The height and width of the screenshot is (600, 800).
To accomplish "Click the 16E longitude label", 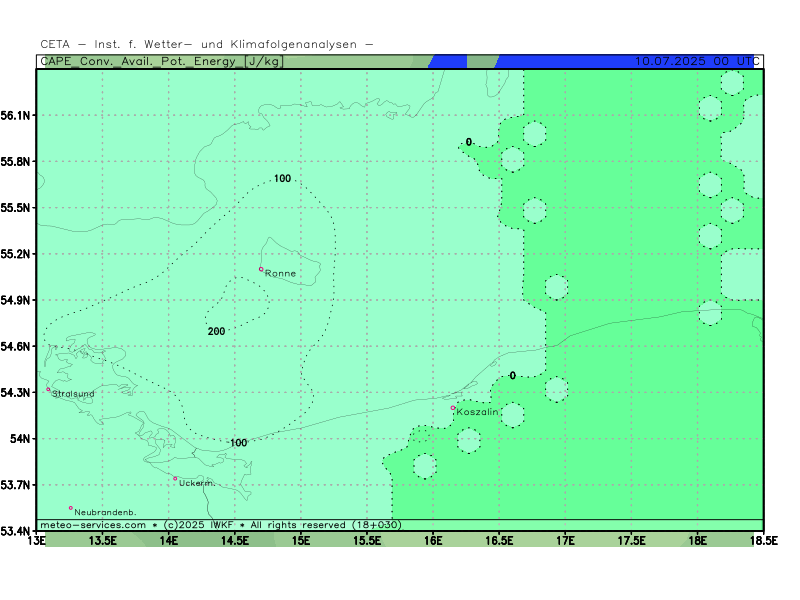I will click(x=433, y=541).
